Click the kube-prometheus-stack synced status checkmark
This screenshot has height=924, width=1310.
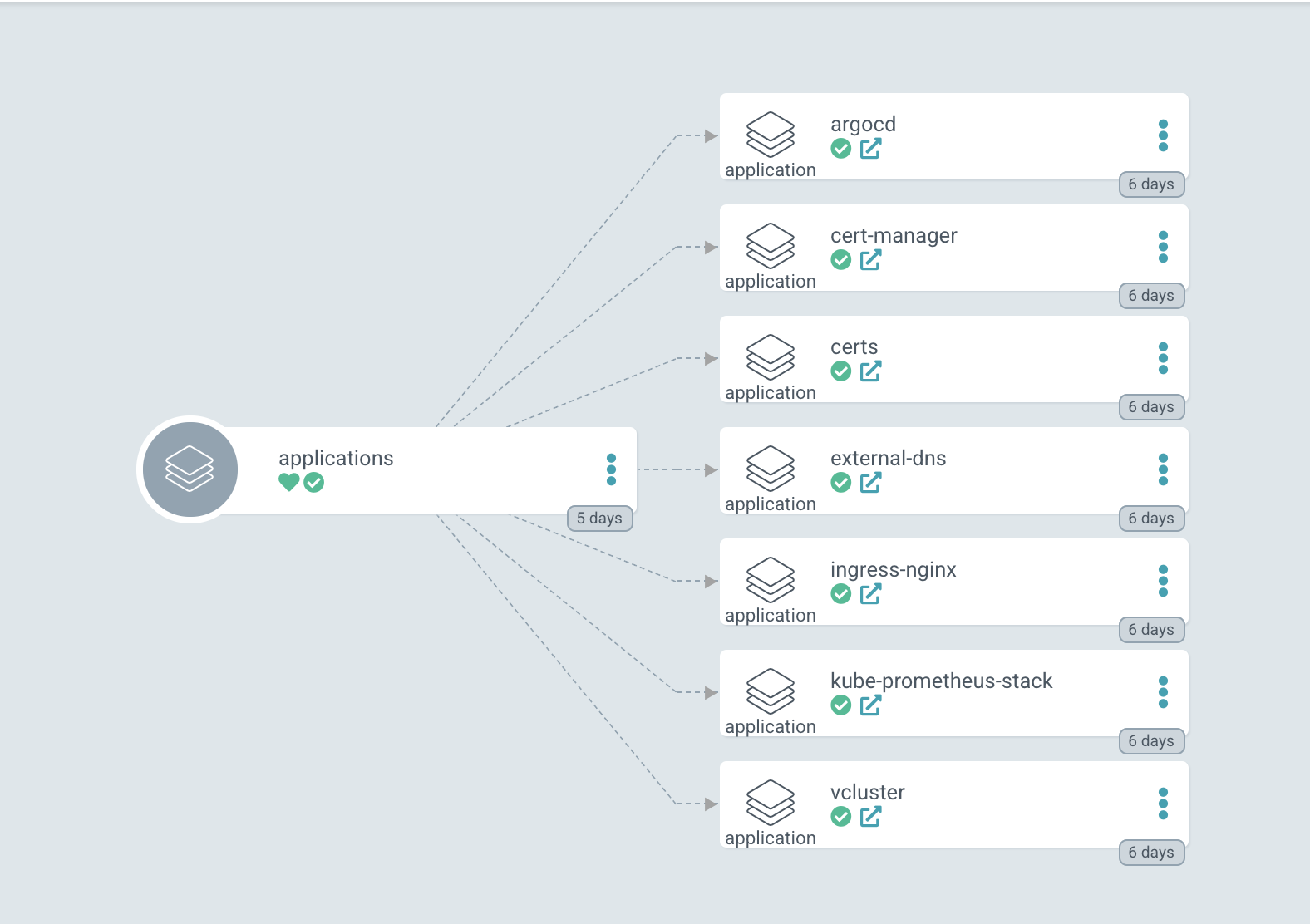pos(841,705)
